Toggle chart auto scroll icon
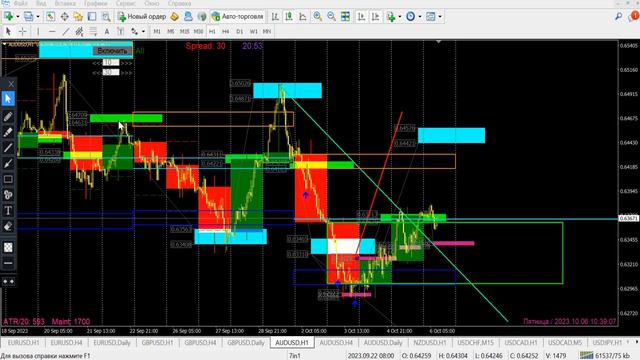 click(362, 17)
